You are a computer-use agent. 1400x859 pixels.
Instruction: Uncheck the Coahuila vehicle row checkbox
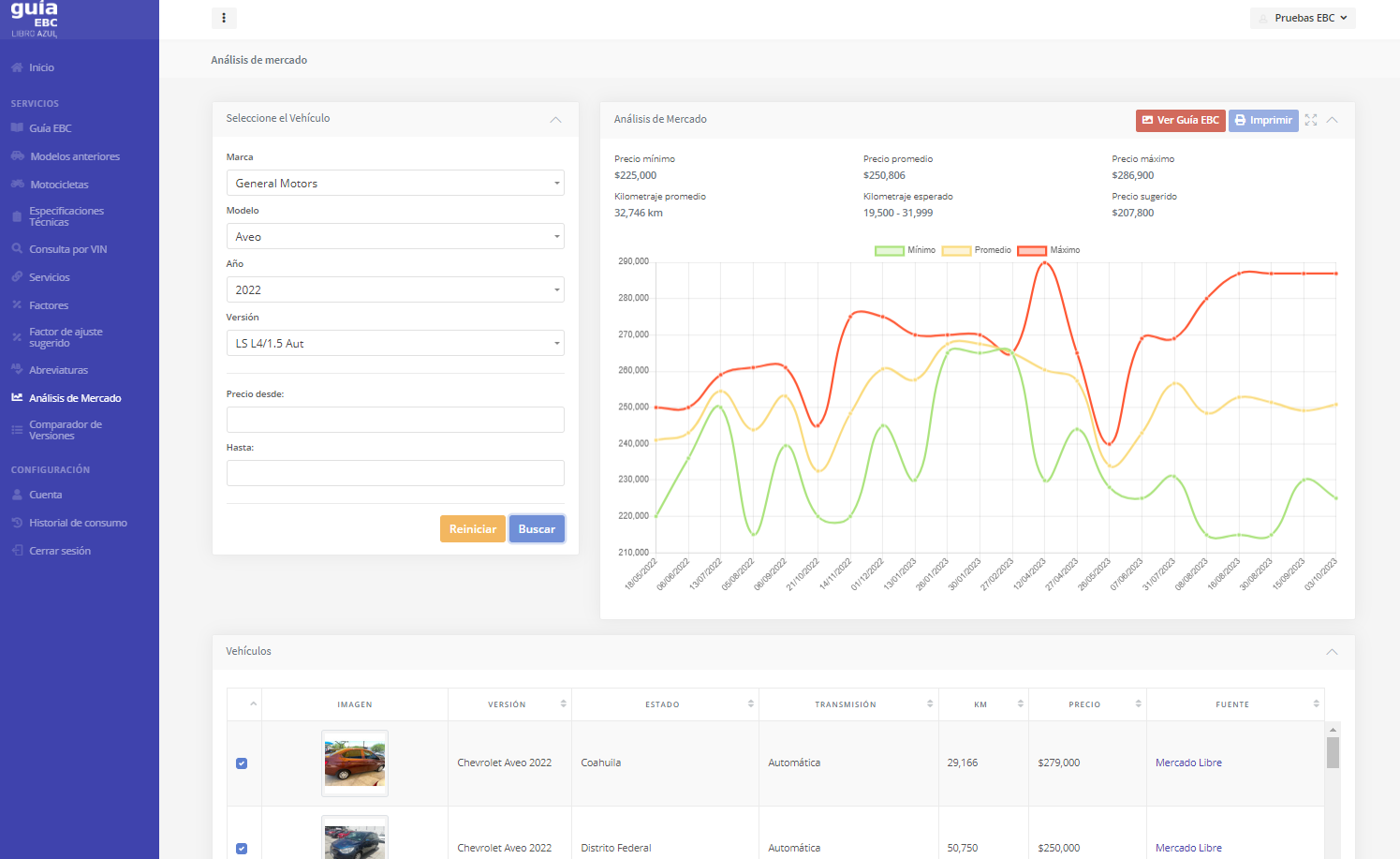pyautogui.click(x=242, y=763)
